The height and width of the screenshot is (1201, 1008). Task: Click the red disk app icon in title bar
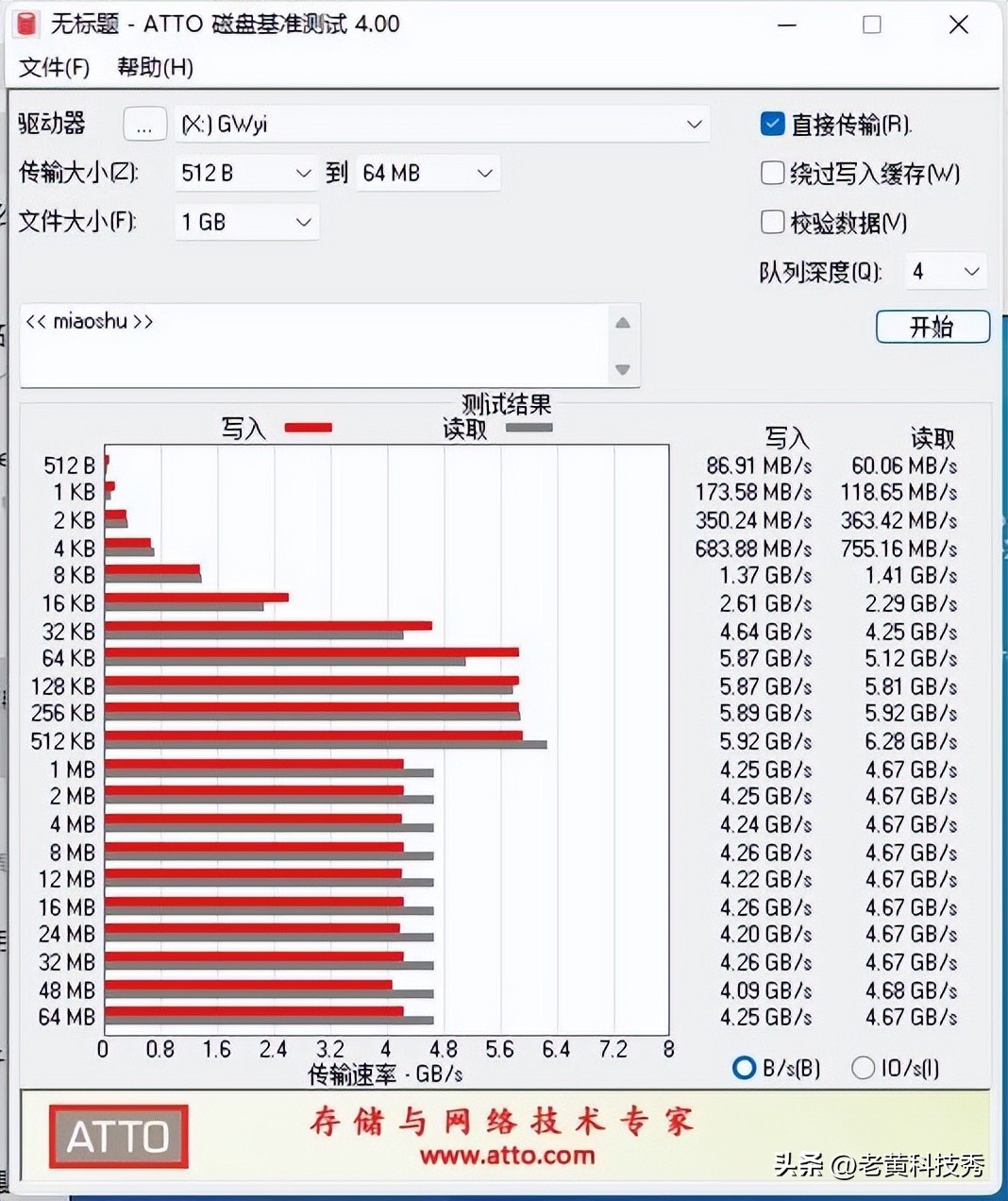click(x=26, y=23)
